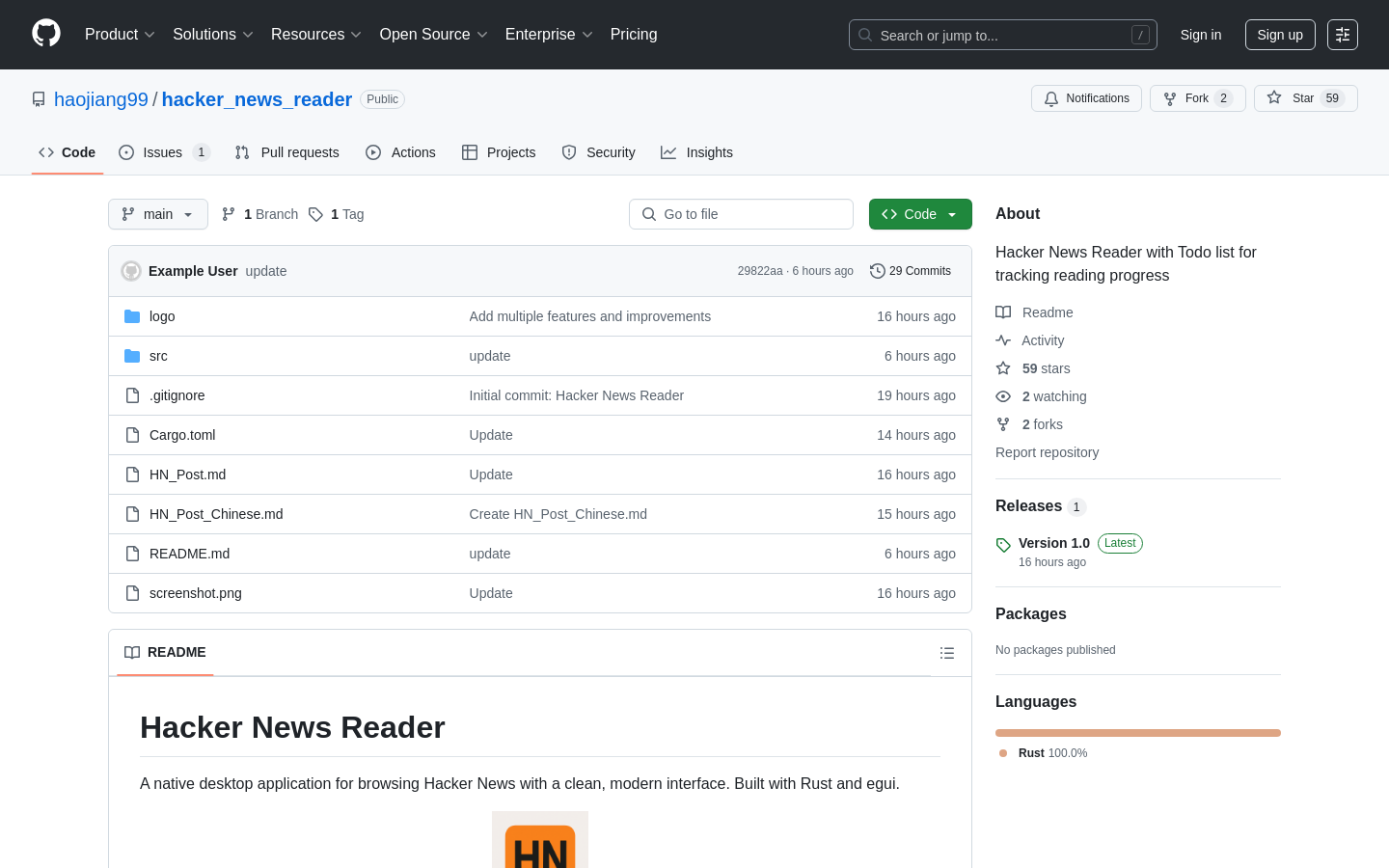Go to the GitHub homepage logo
The width and height of the screenshot is (1389, 868).
[x=46, y=34]
